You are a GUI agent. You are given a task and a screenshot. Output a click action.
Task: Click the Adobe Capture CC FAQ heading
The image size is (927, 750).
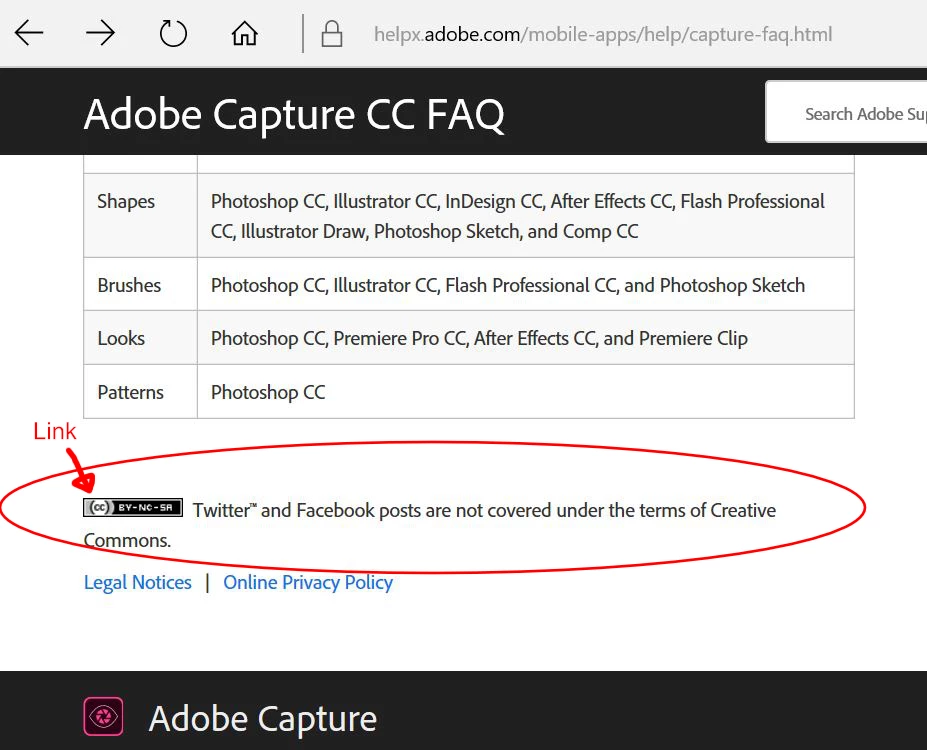294,114
